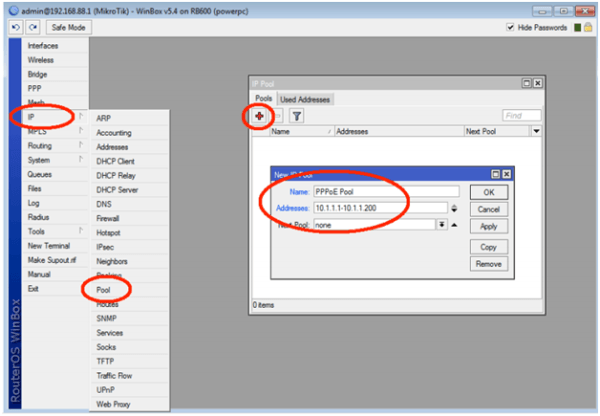Viewport: 600px width, 416px height.
Task: Click the yellow padlock icon at top right
Action: point(588,27)
